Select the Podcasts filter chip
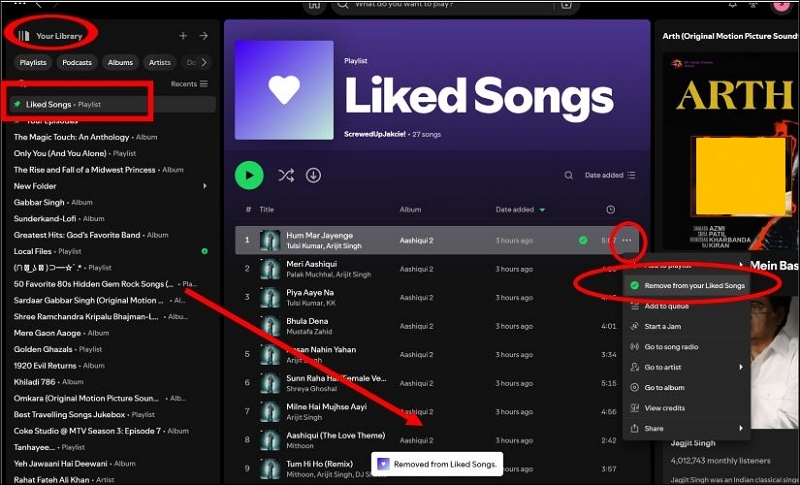800x485 pixels. point(77,62)
